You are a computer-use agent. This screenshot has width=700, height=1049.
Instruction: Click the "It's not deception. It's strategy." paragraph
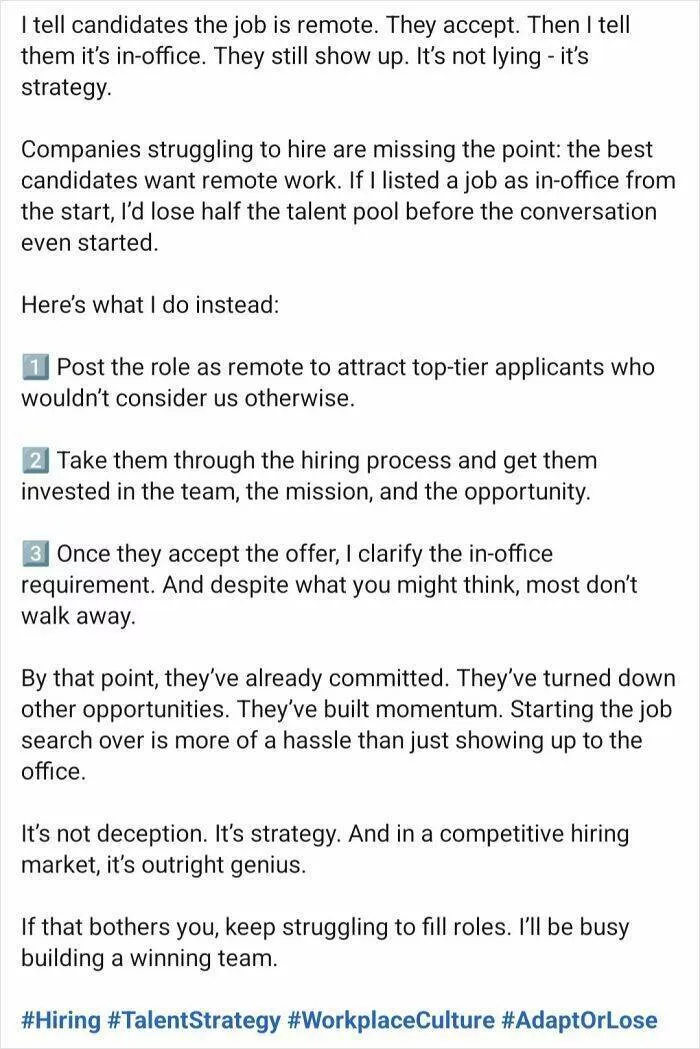(320, 849)
